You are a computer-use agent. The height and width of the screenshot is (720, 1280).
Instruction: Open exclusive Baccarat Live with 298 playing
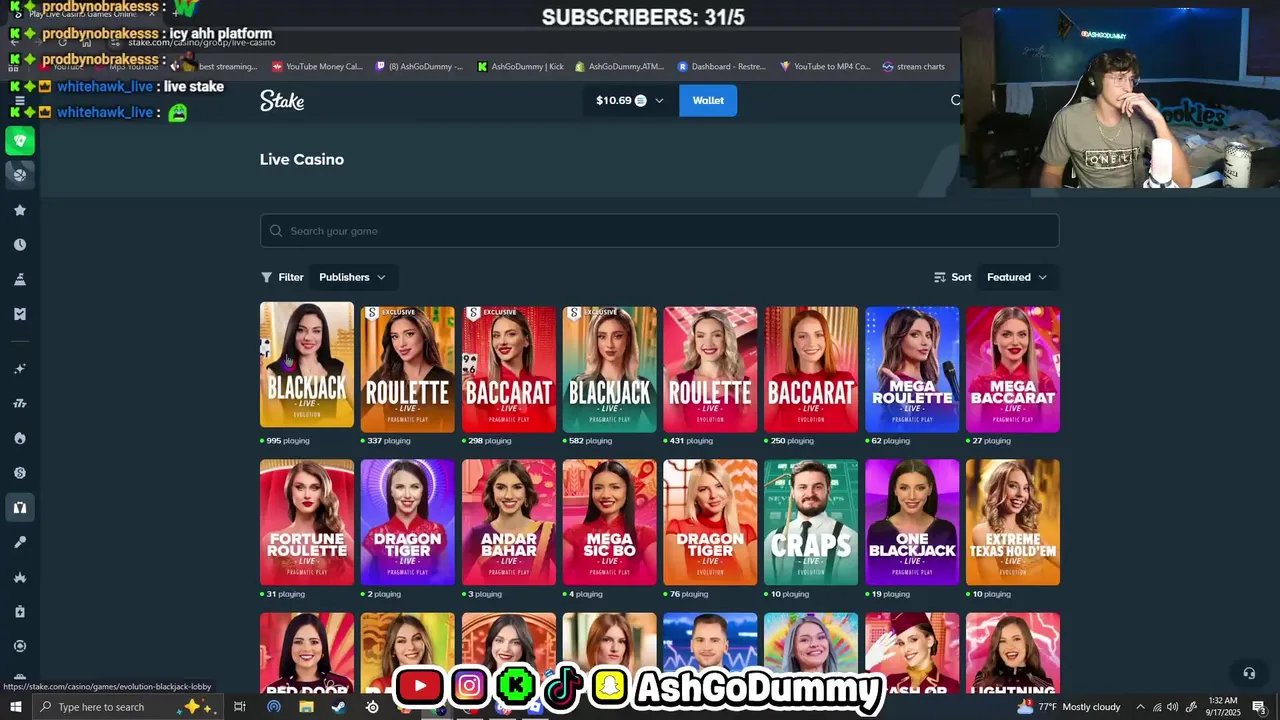coord(508,369)
